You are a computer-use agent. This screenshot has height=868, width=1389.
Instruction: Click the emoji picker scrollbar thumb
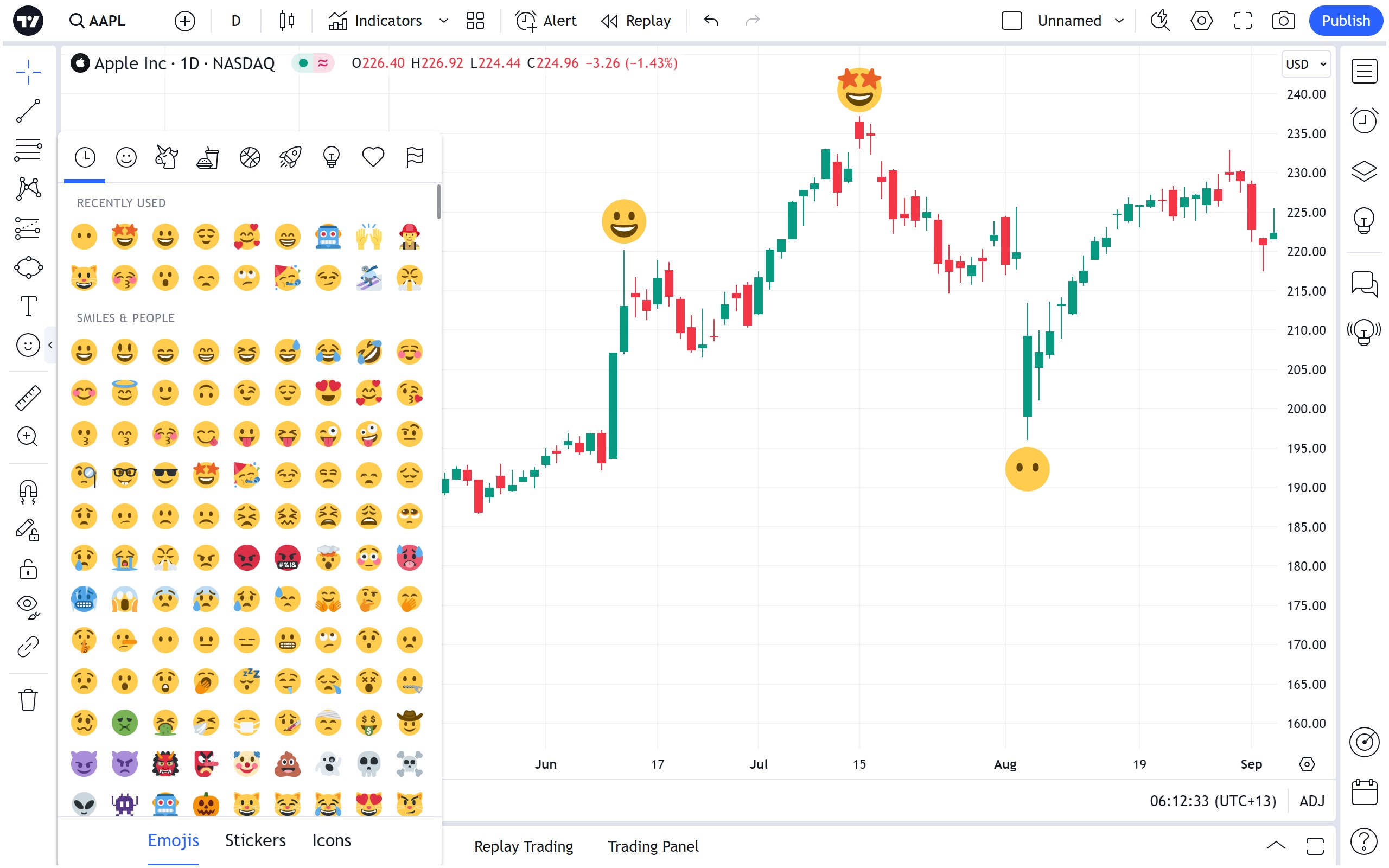click(438, 201)
